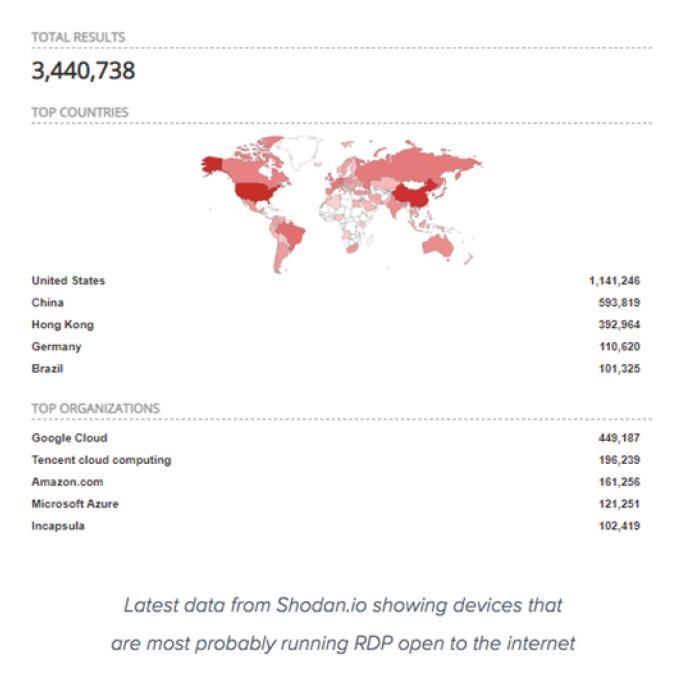Click China on the world map
Viewport: 700px width, 700px height.
pos(412,196)
